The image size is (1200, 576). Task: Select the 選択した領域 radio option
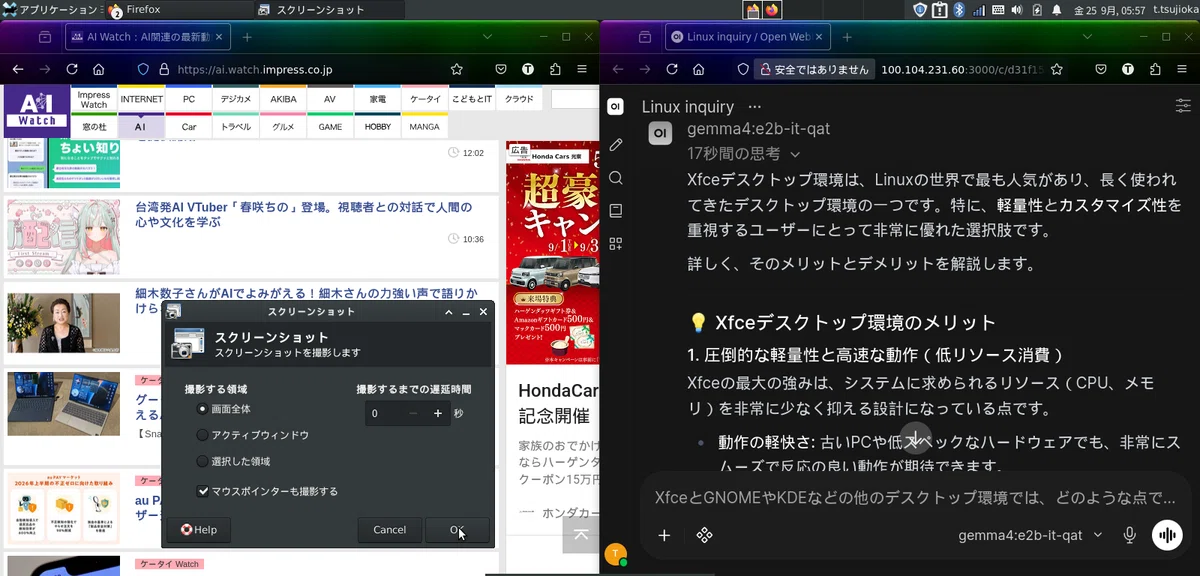pos(203,461)
